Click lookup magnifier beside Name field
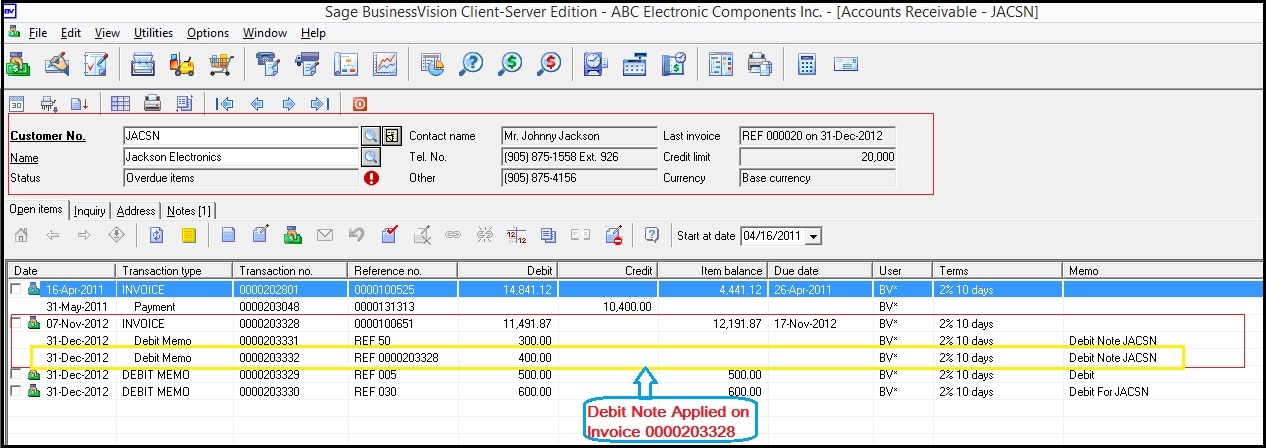 pos(370,157)
